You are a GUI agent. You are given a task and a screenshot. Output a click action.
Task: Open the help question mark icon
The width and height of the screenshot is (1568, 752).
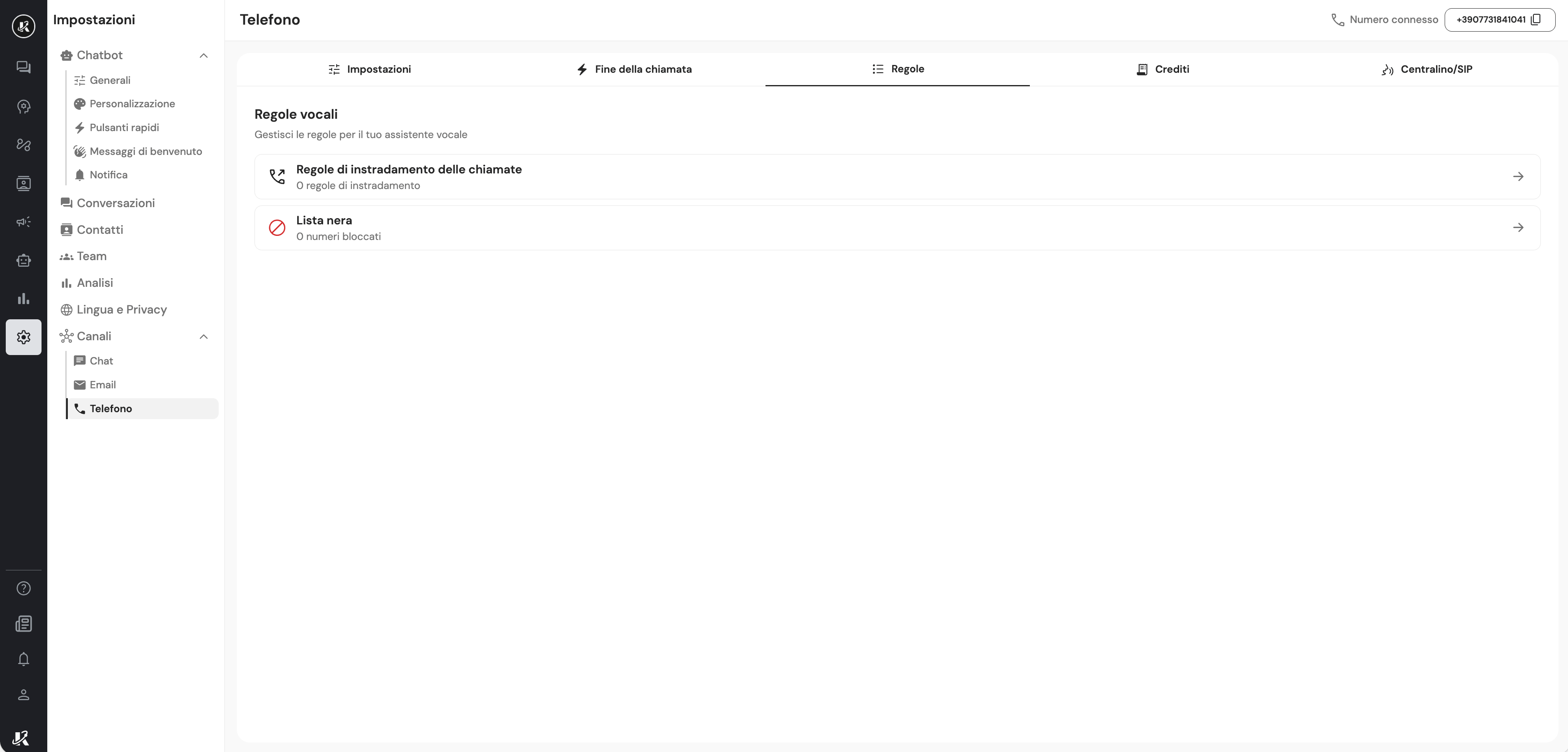point(23,588)
